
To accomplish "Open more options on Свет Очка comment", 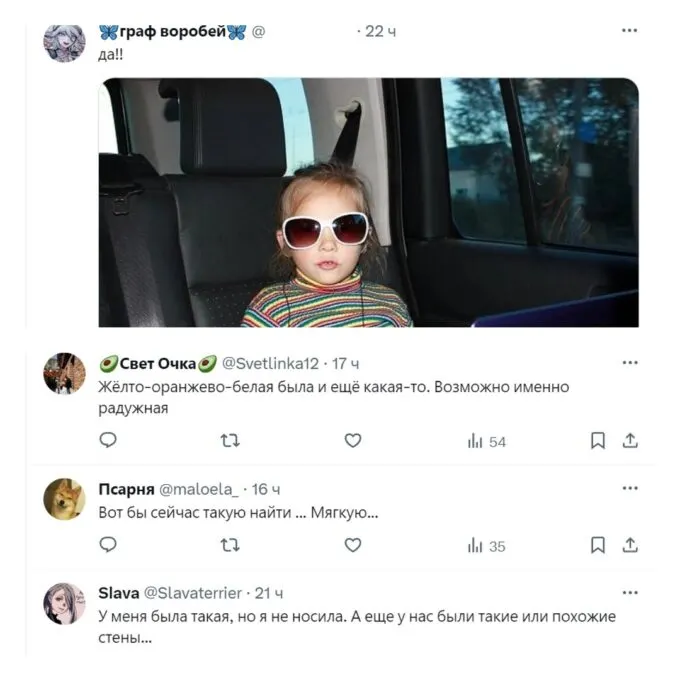I will click(629, 362).
